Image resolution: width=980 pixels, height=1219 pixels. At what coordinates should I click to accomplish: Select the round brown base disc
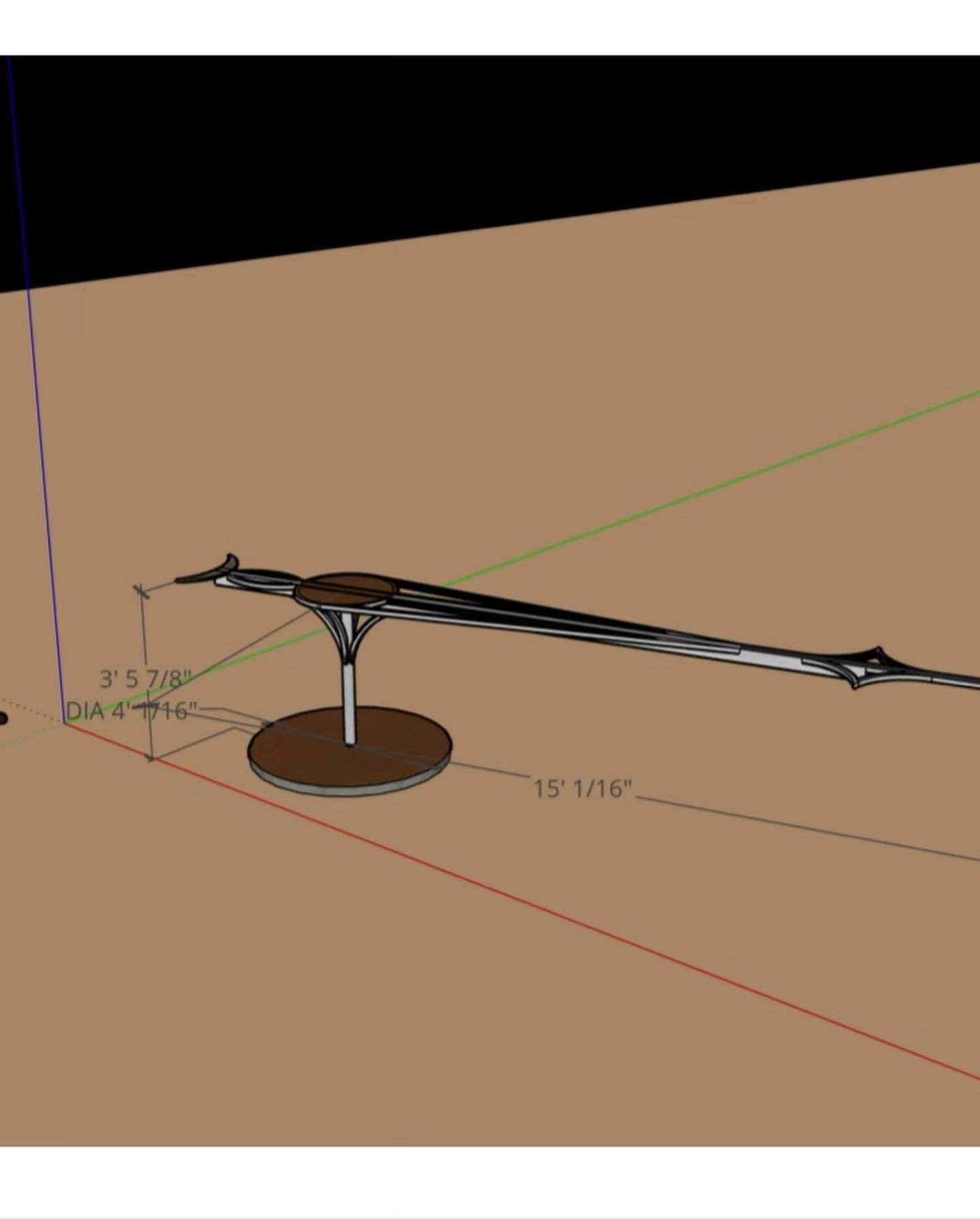(x=320, y=749)
